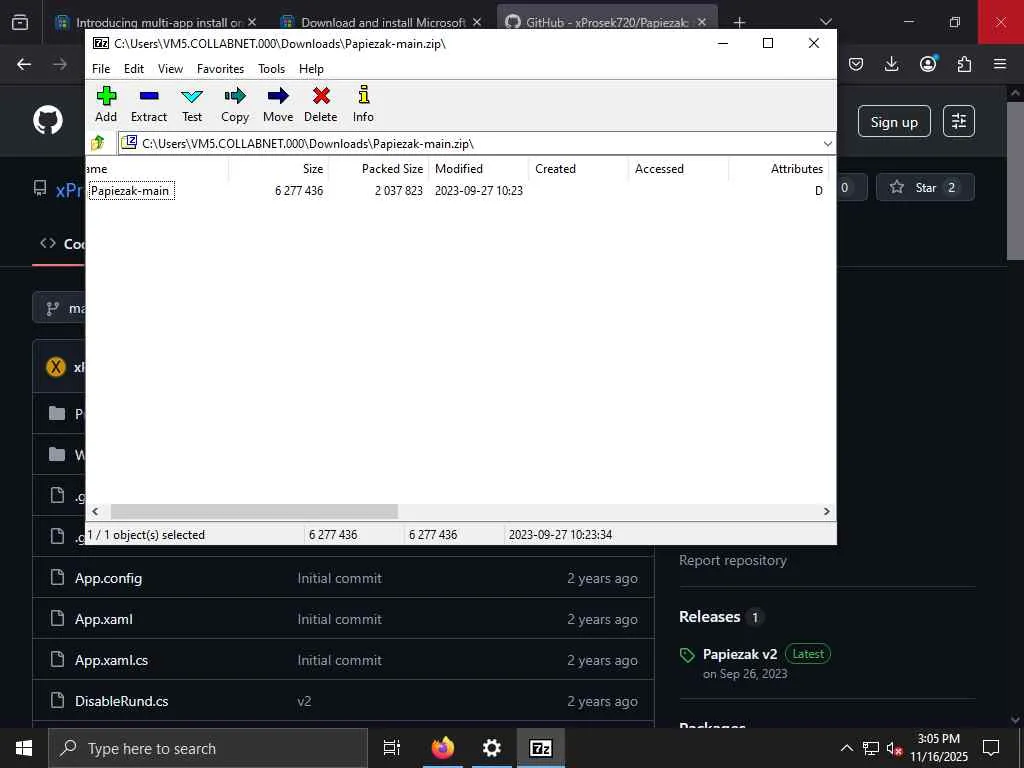
Task: Click the v2 commit message link
Action: tap(304, 701)
